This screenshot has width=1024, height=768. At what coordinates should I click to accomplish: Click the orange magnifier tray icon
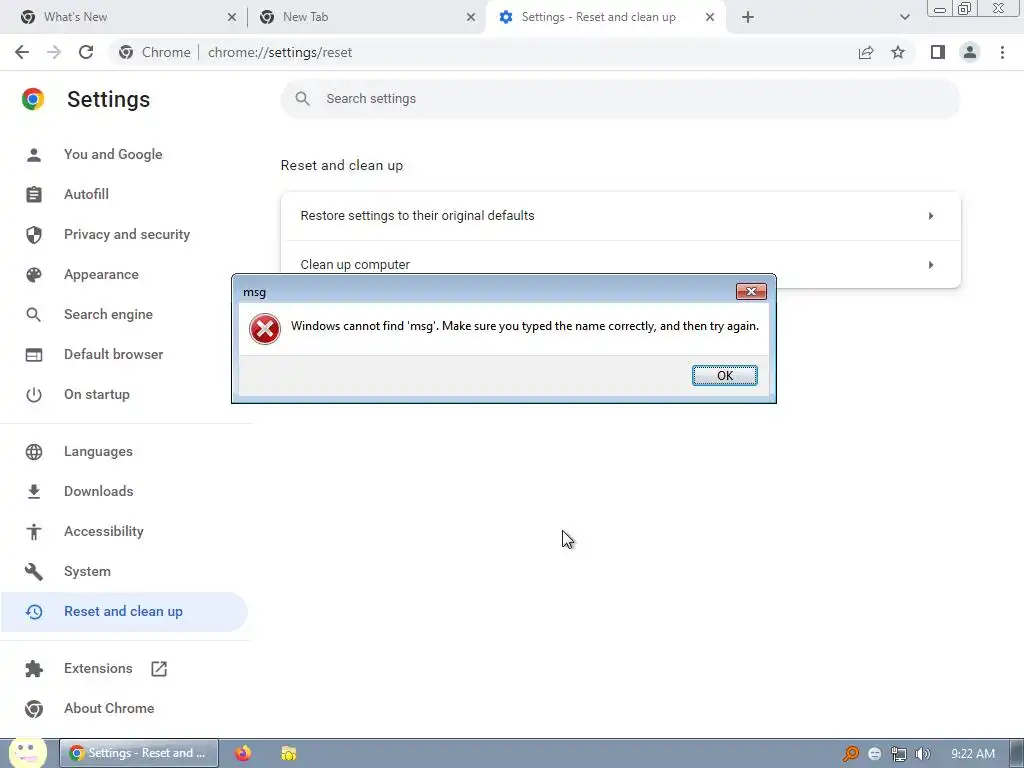click(850, 754)
